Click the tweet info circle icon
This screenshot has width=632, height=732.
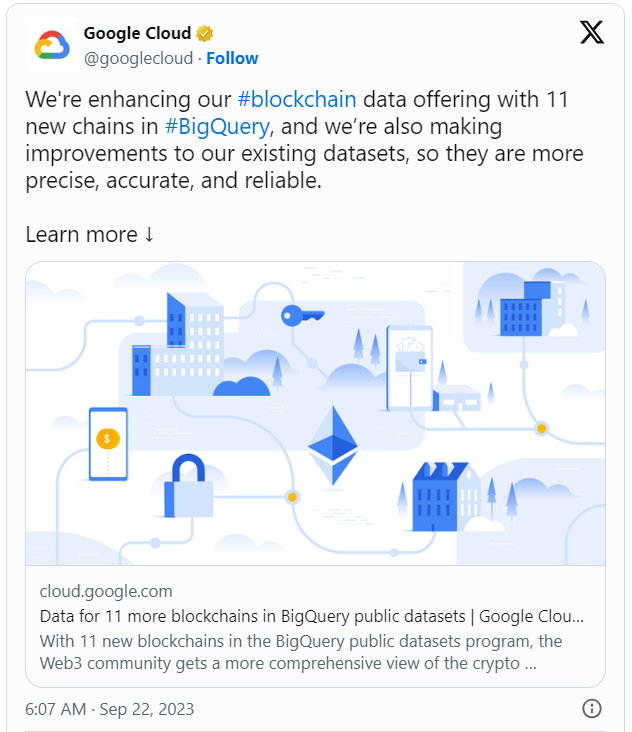pos(592,708)
